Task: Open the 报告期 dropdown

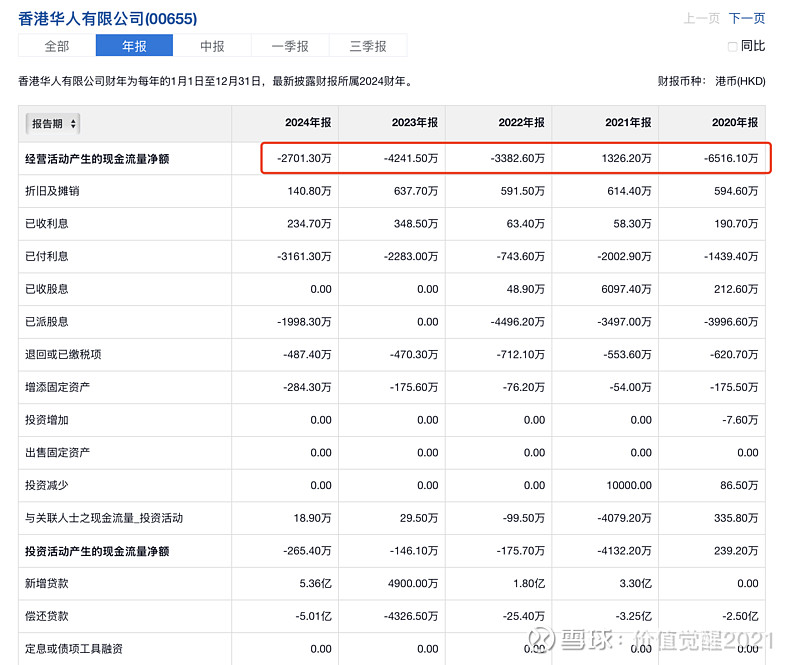Action: 53,124
